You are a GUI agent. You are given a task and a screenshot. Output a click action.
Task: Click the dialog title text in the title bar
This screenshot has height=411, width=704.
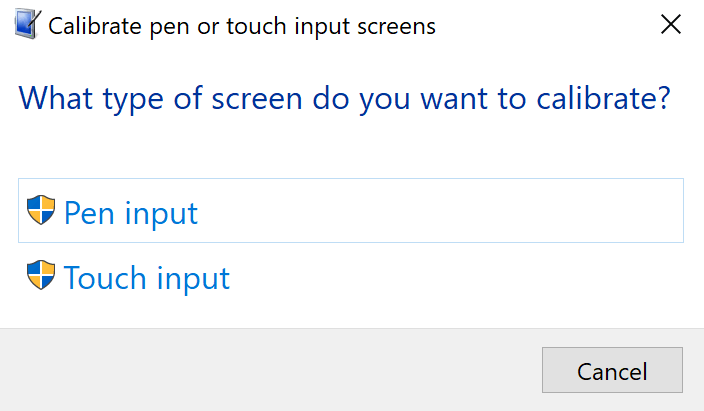[x=242, y=26]
